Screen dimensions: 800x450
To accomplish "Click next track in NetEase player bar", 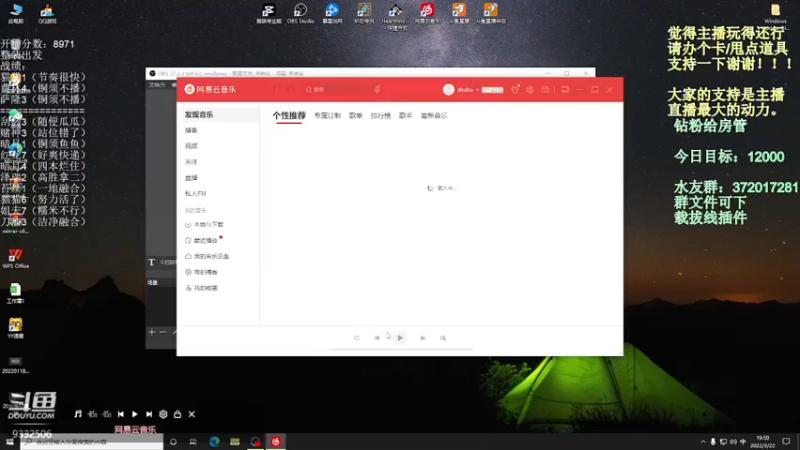I will pos(423,338).
